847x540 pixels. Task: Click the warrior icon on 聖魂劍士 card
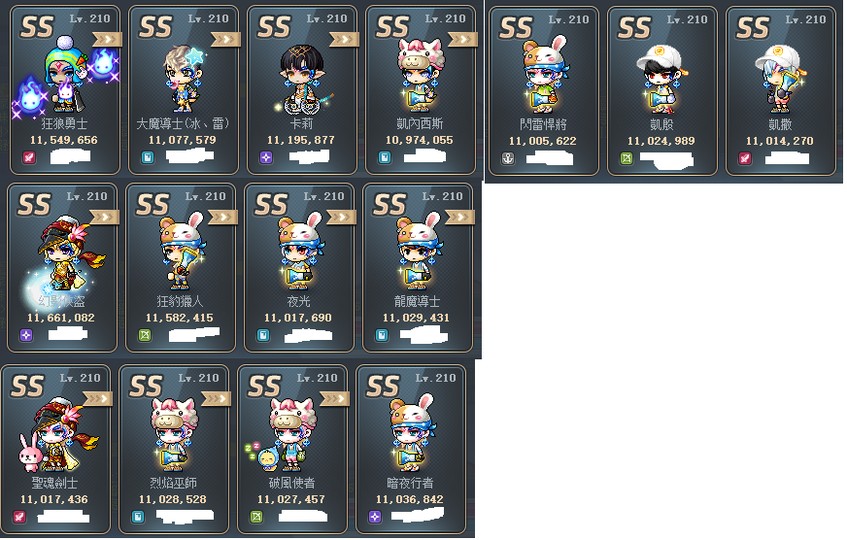click(x=19, y=517)
